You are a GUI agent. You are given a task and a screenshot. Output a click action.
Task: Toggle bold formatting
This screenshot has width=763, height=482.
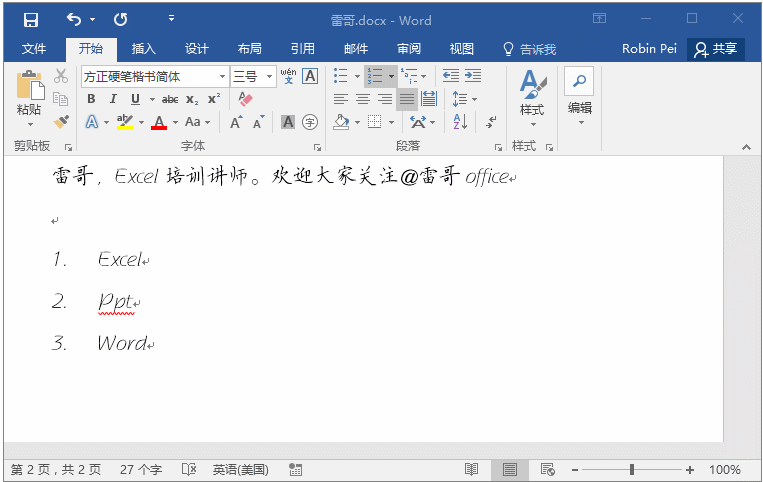(91, 99)
